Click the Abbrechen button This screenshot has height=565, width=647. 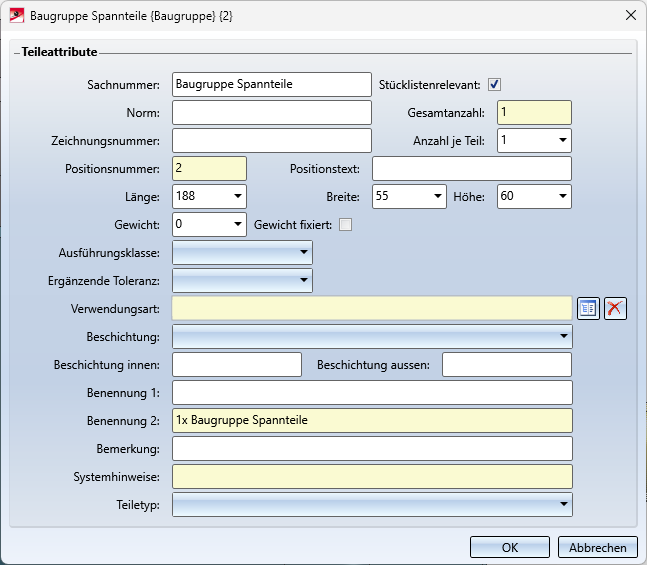point(597,547)
